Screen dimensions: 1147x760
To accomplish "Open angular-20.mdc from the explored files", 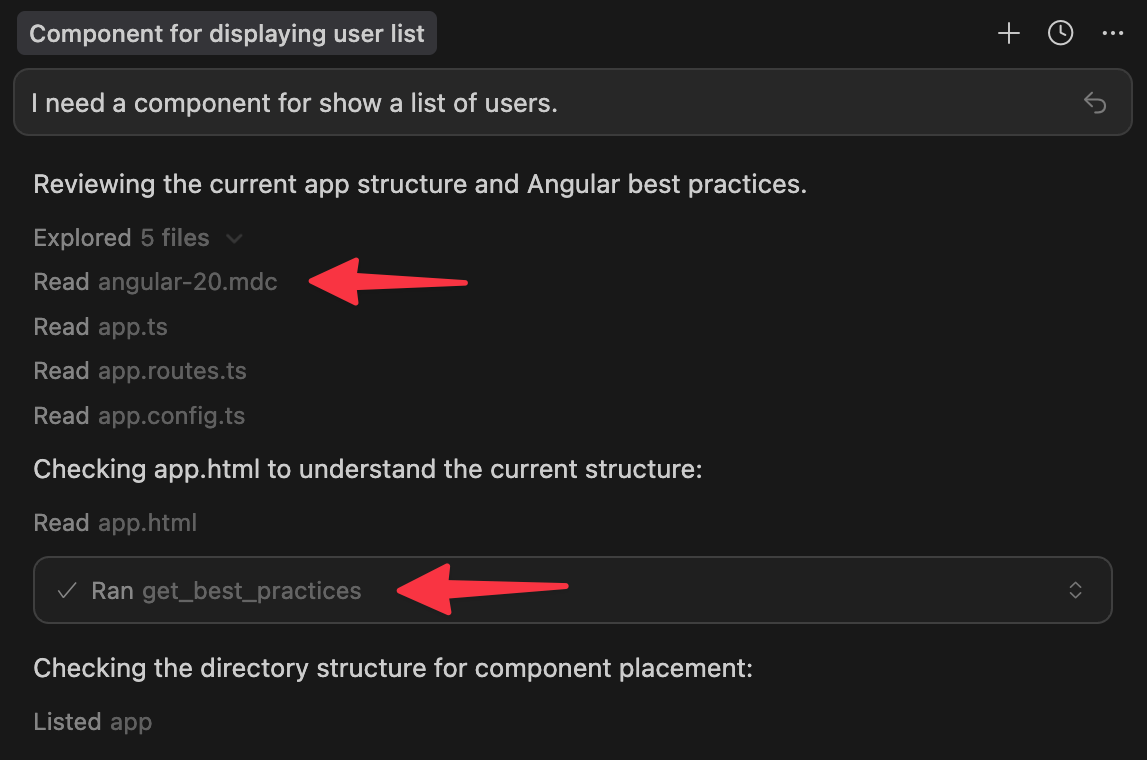I will coord(188,282).
